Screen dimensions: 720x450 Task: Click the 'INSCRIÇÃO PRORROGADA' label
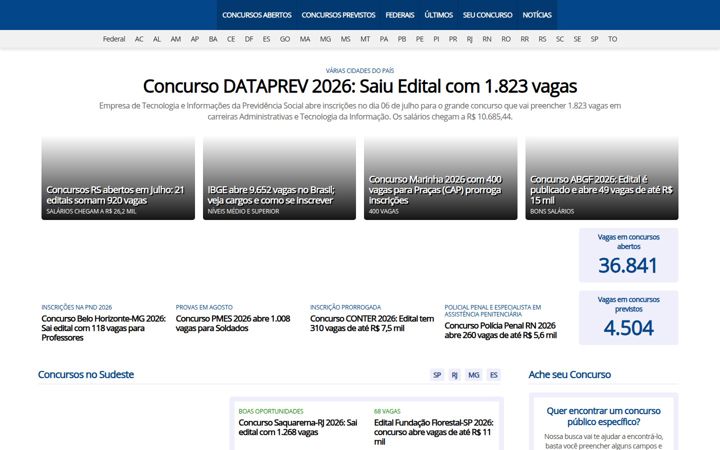tap(345, 307)
